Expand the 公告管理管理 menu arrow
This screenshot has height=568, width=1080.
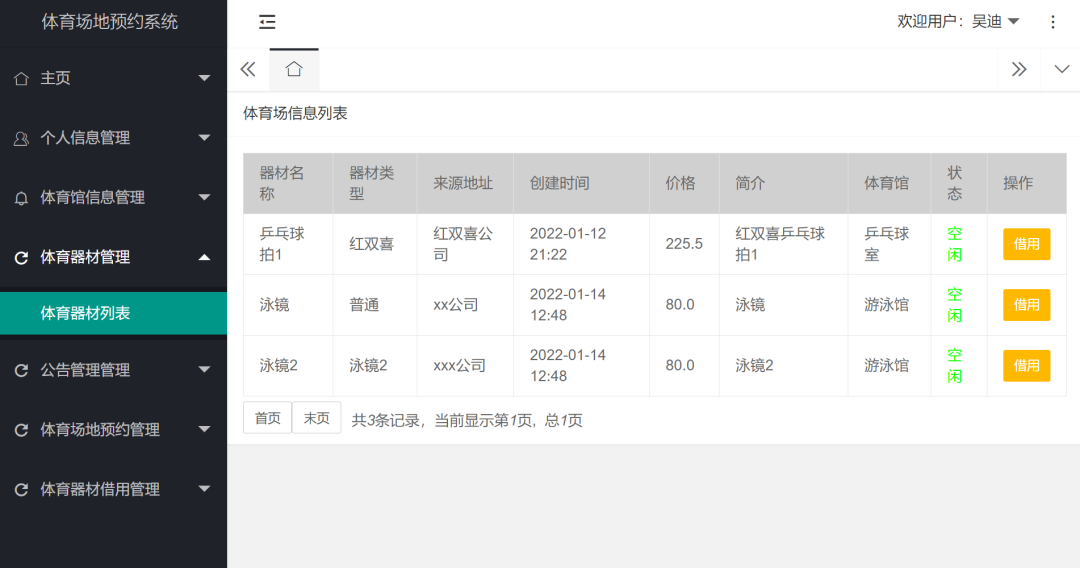point(205,370)
